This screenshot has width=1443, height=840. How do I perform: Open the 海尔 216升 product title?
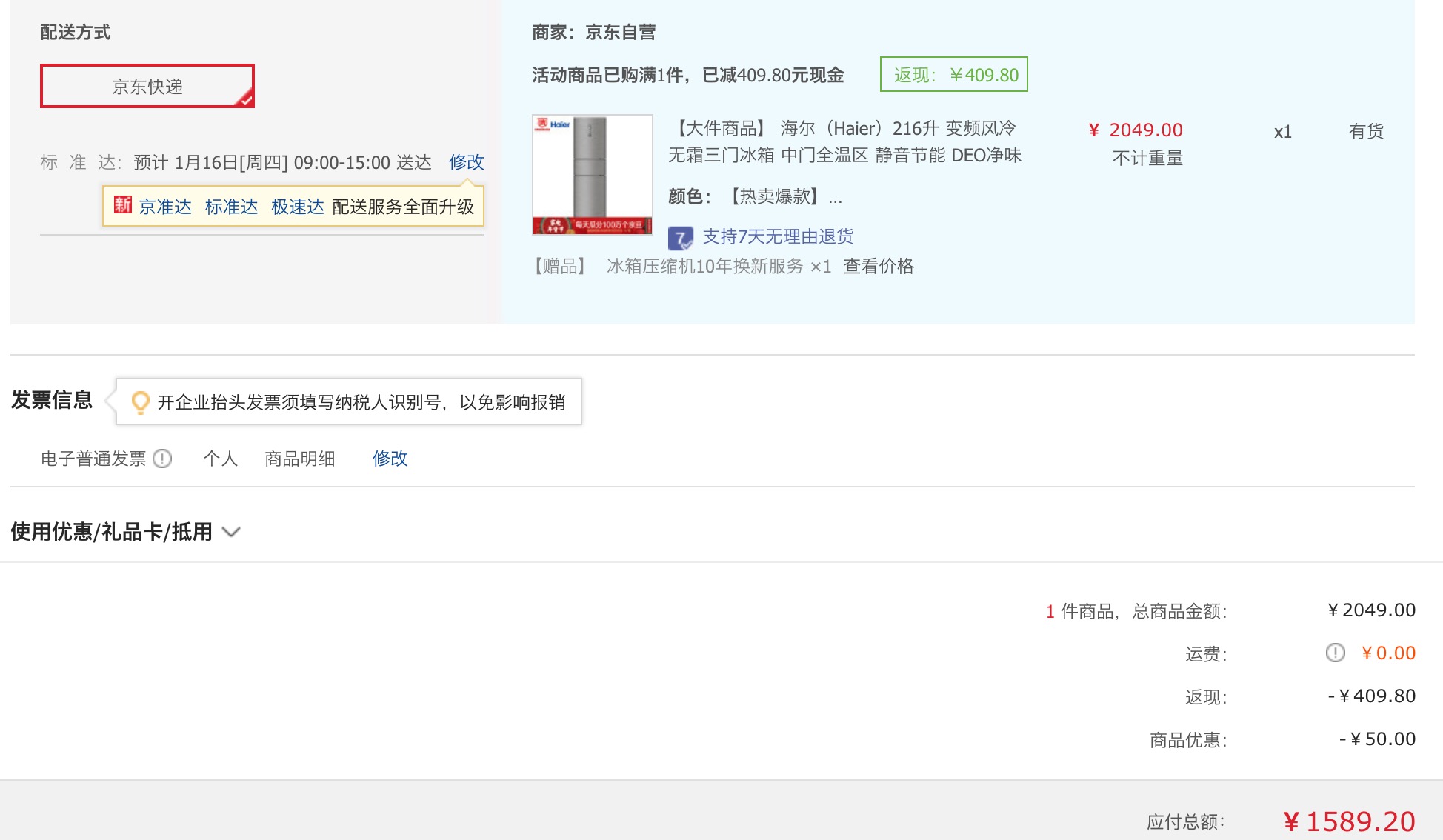pyautogui.click(x=845, y=141)
